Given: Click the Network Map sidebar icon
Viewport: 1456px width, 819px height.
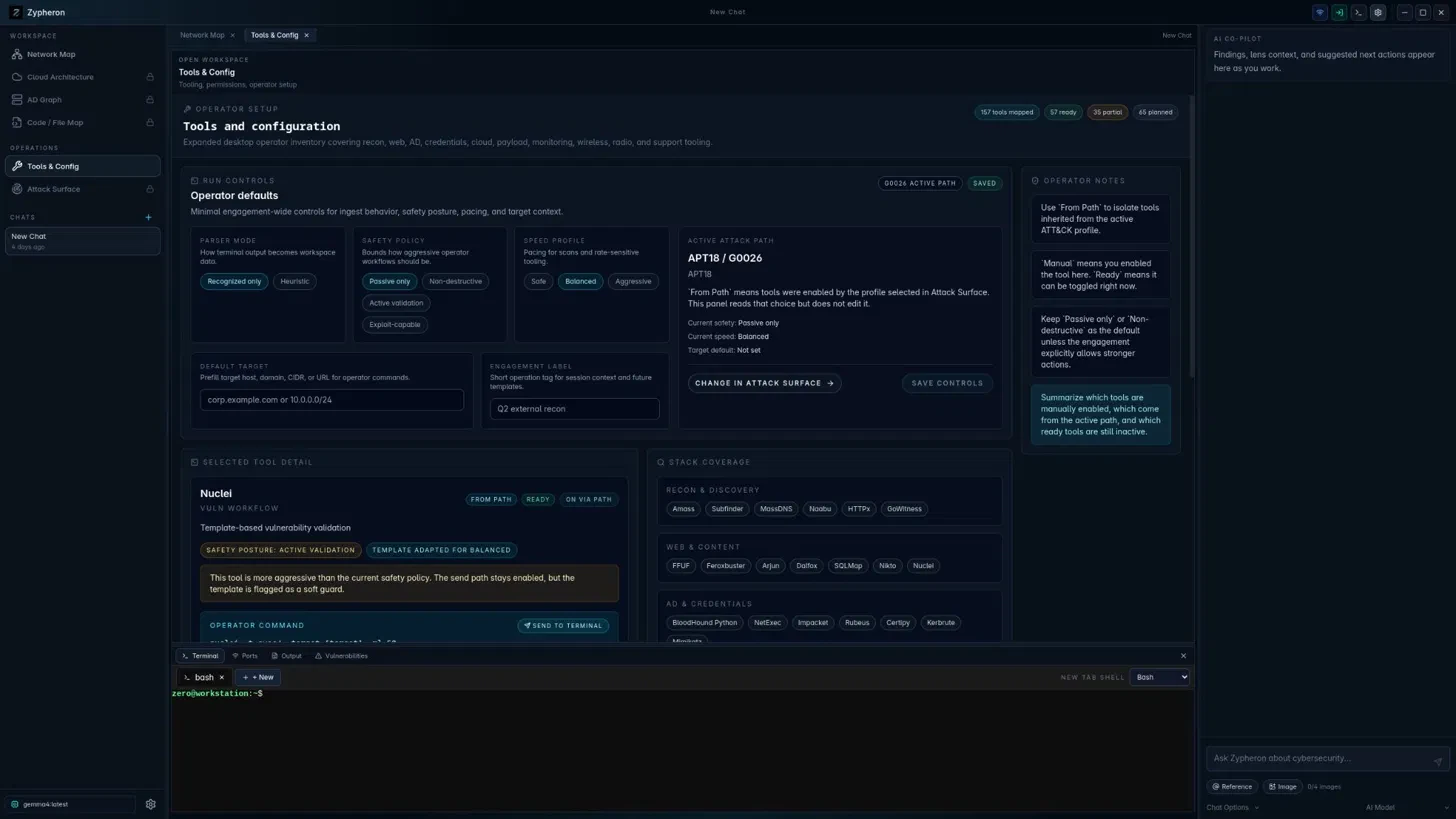Looking at the screenshot, I should click(x=17, y=55).
